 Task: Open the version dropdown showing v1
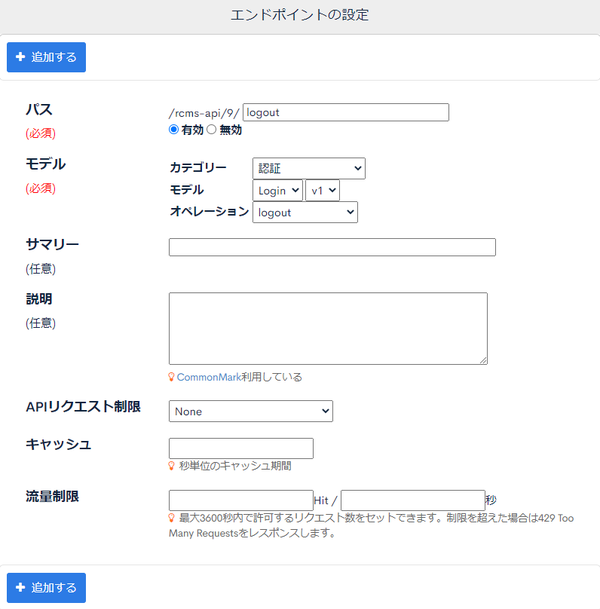322,190
